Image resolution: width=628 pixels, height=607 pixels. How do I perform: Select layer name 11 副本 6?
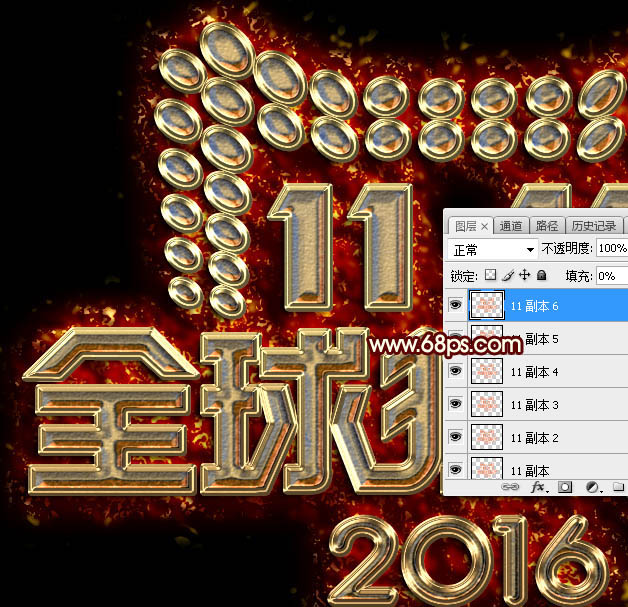tap(534, 306)
